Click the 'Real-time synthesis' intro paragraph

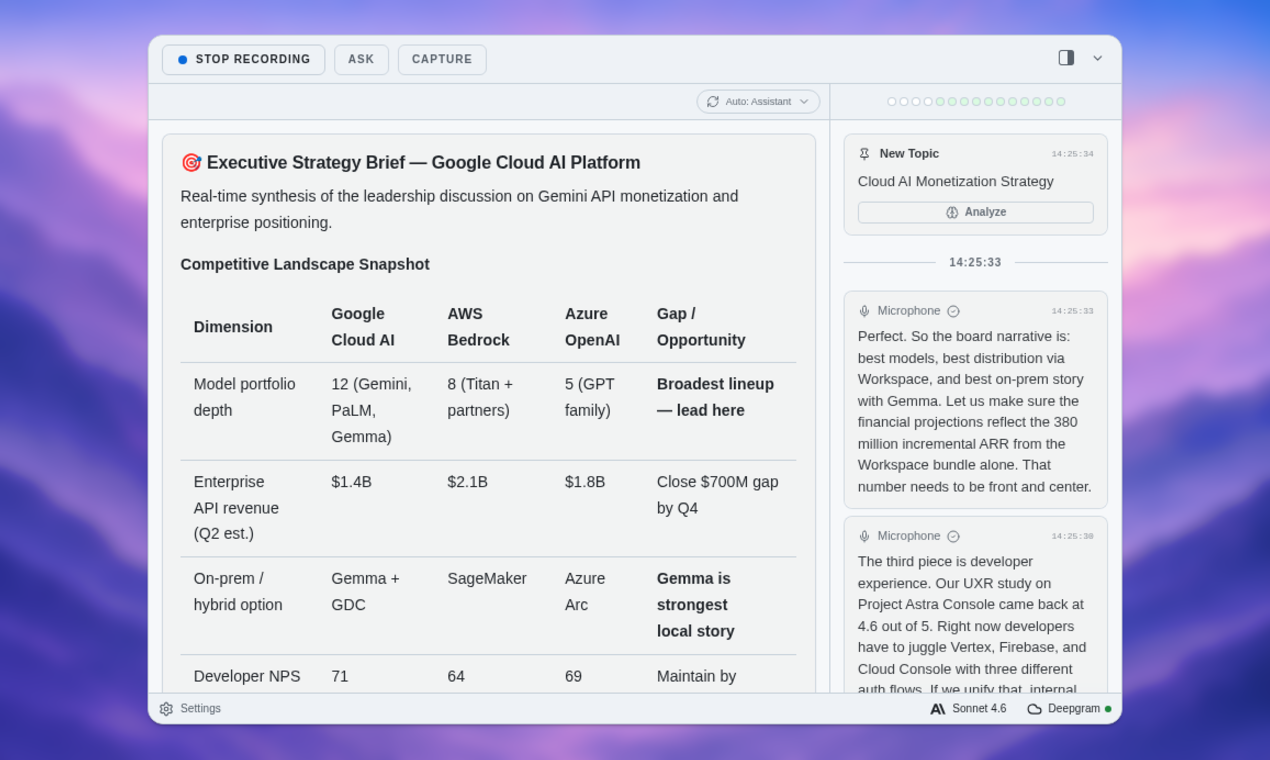[460, 209]
